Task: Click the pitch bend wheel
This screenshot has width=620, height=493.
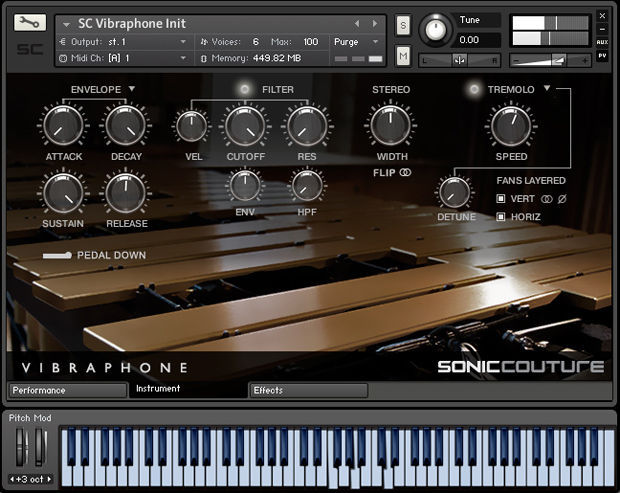Action: 22,448
